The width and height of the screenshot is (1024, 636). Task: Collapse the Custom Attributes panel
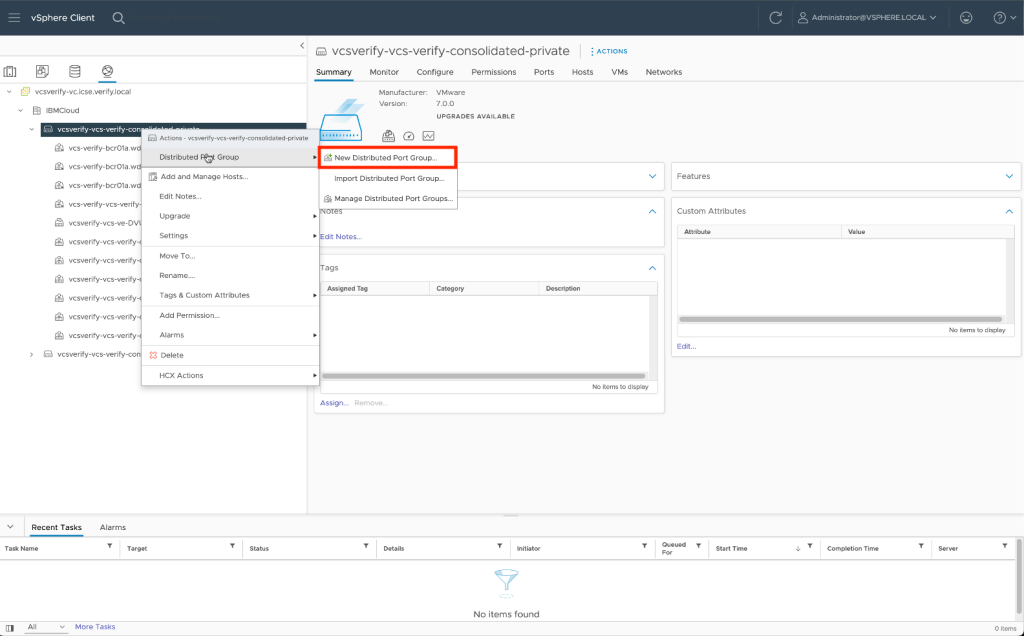1009,211
